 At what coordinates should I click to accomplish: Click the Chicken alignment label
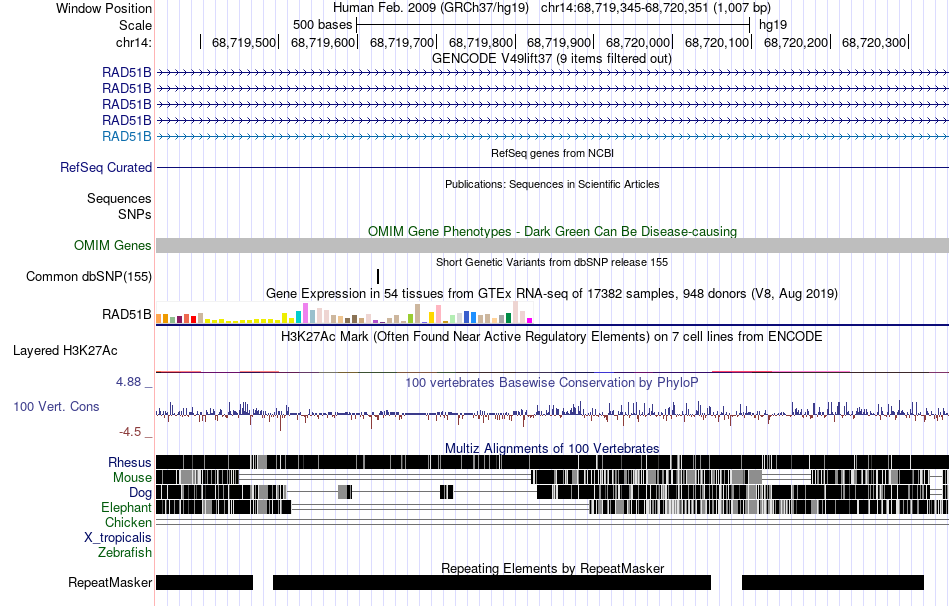[x=128, y=522]
